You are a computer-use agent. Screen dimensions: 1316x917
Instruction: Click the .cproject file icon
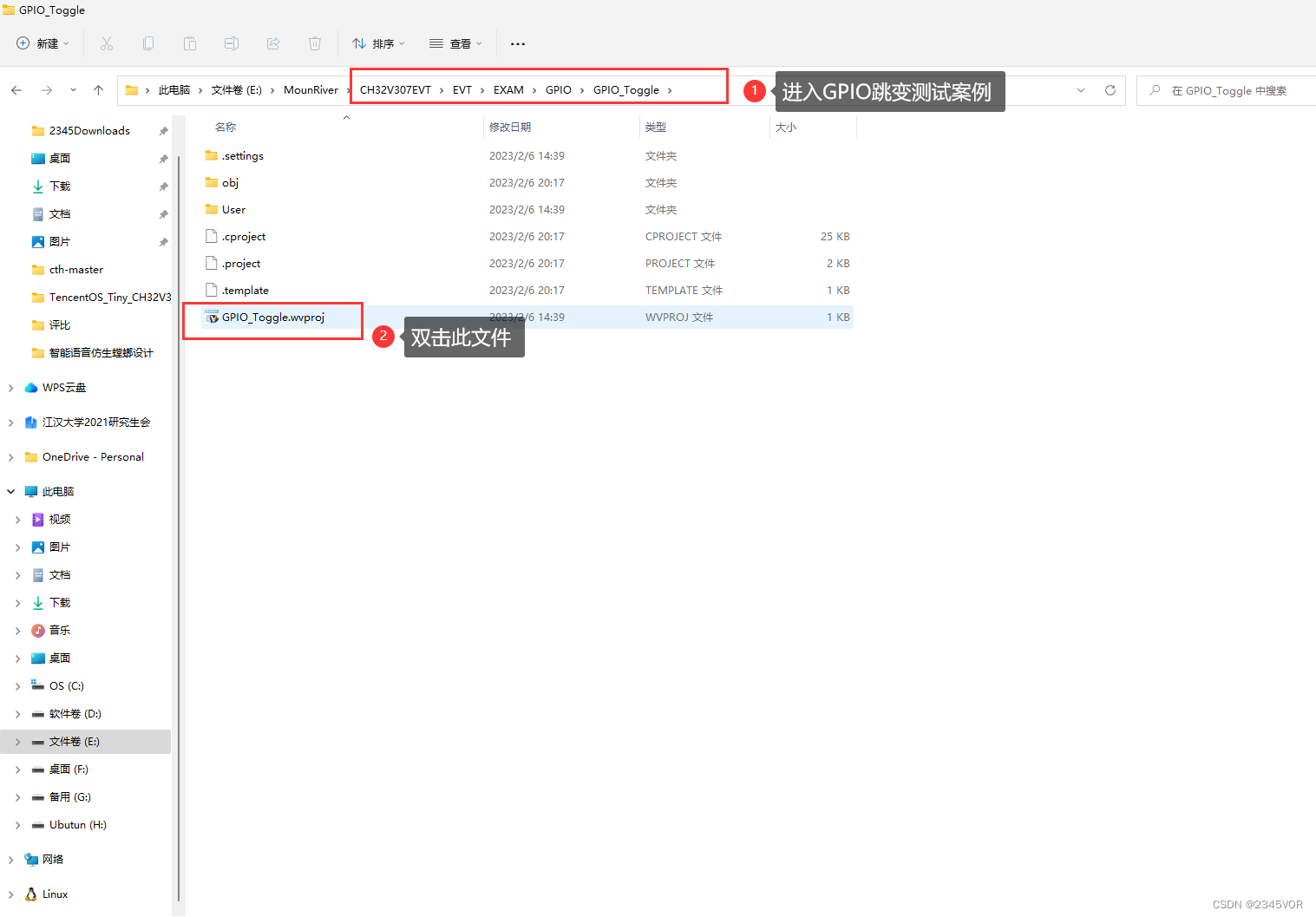212,237
